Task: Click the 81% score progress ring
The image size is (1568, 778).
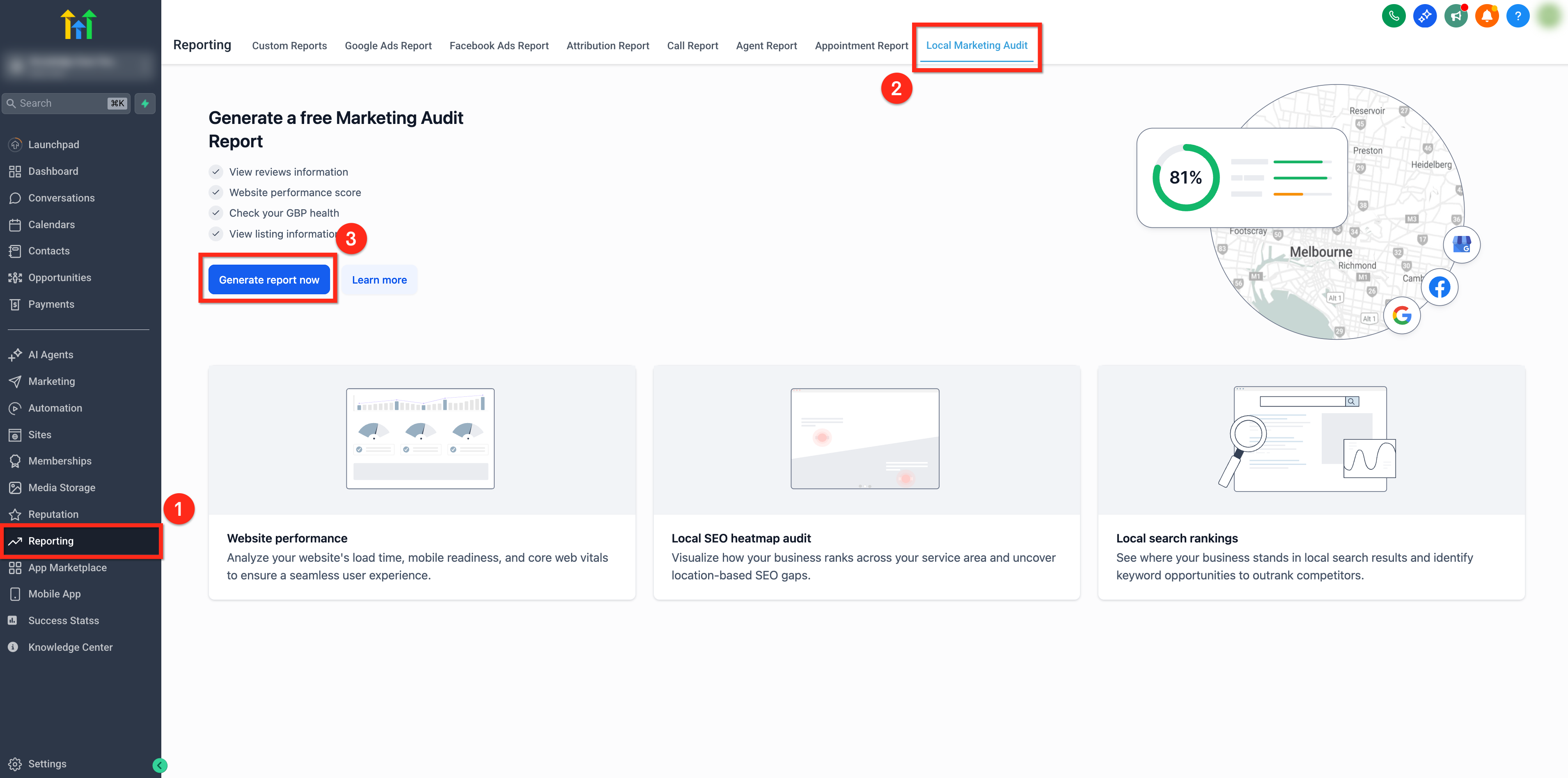Action: [x=1185, y=178]
